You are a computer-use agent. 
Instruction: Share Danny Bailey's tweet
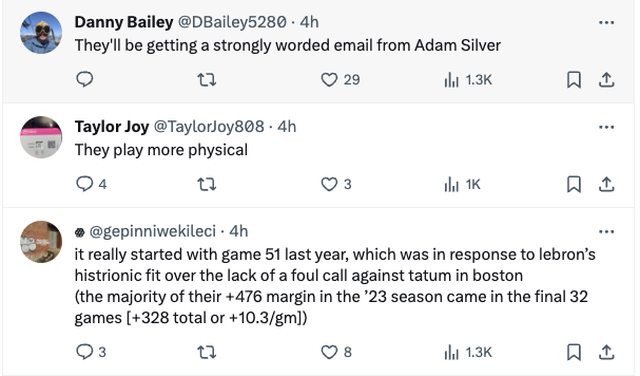pos(607,80)
